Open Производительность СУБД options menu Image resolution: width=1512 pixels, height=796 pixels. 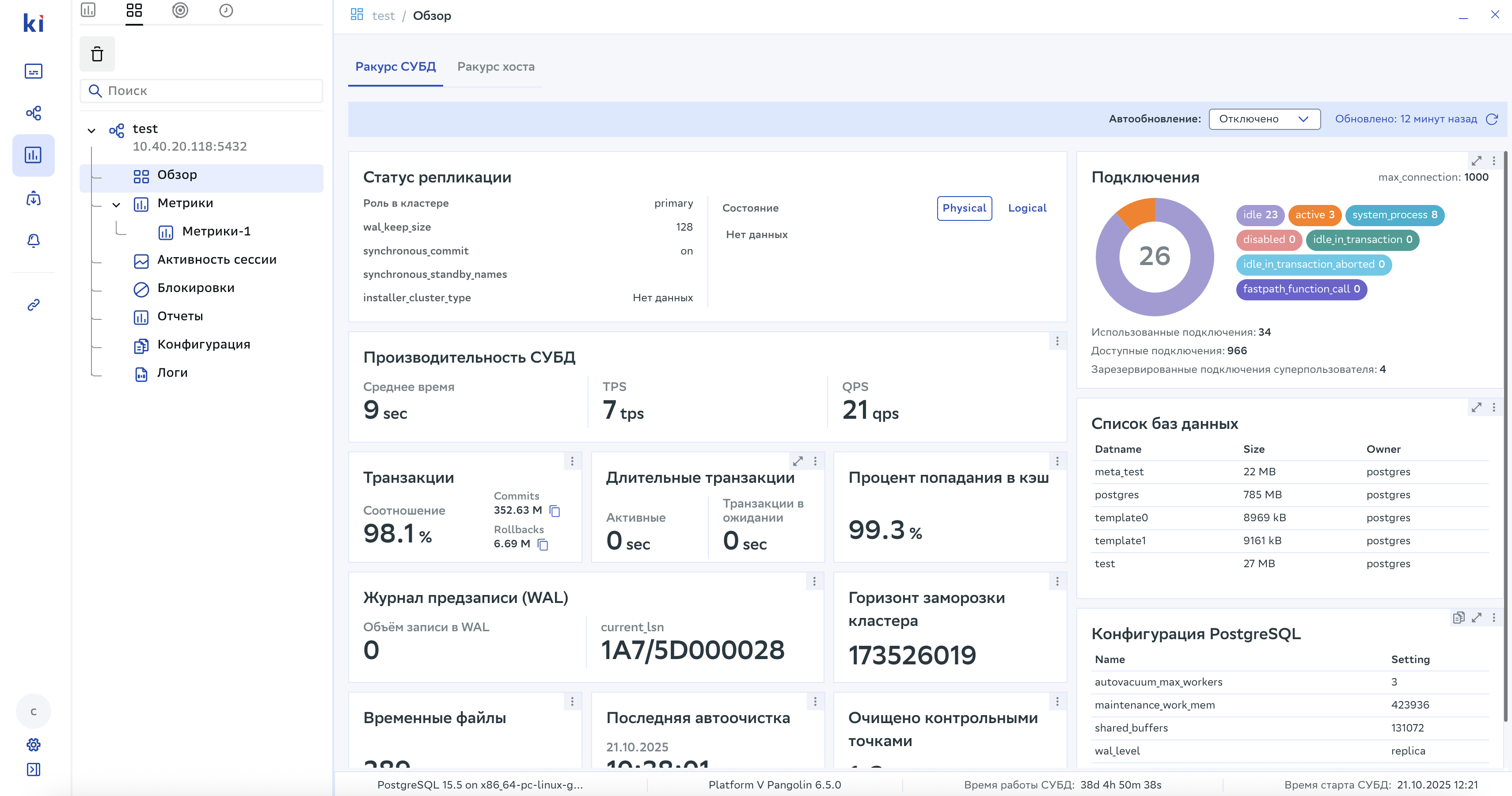click(1057, 341)
